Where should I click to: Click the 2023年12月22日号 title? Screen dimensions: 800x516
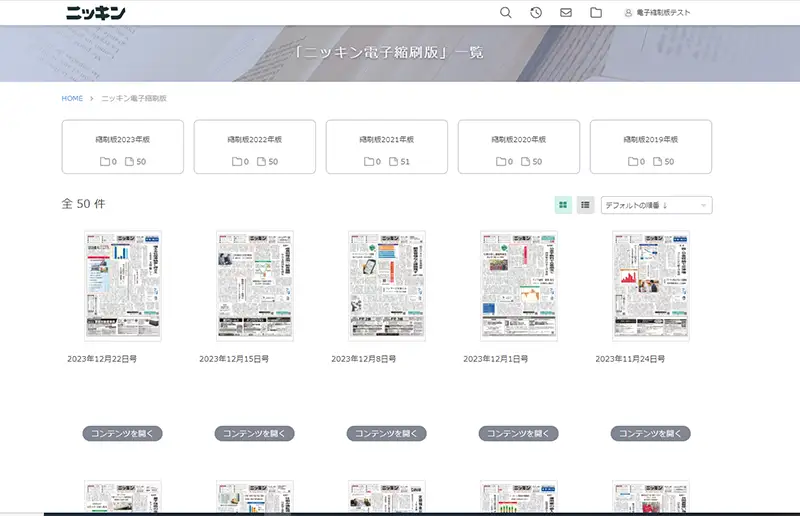click(102, 359)
